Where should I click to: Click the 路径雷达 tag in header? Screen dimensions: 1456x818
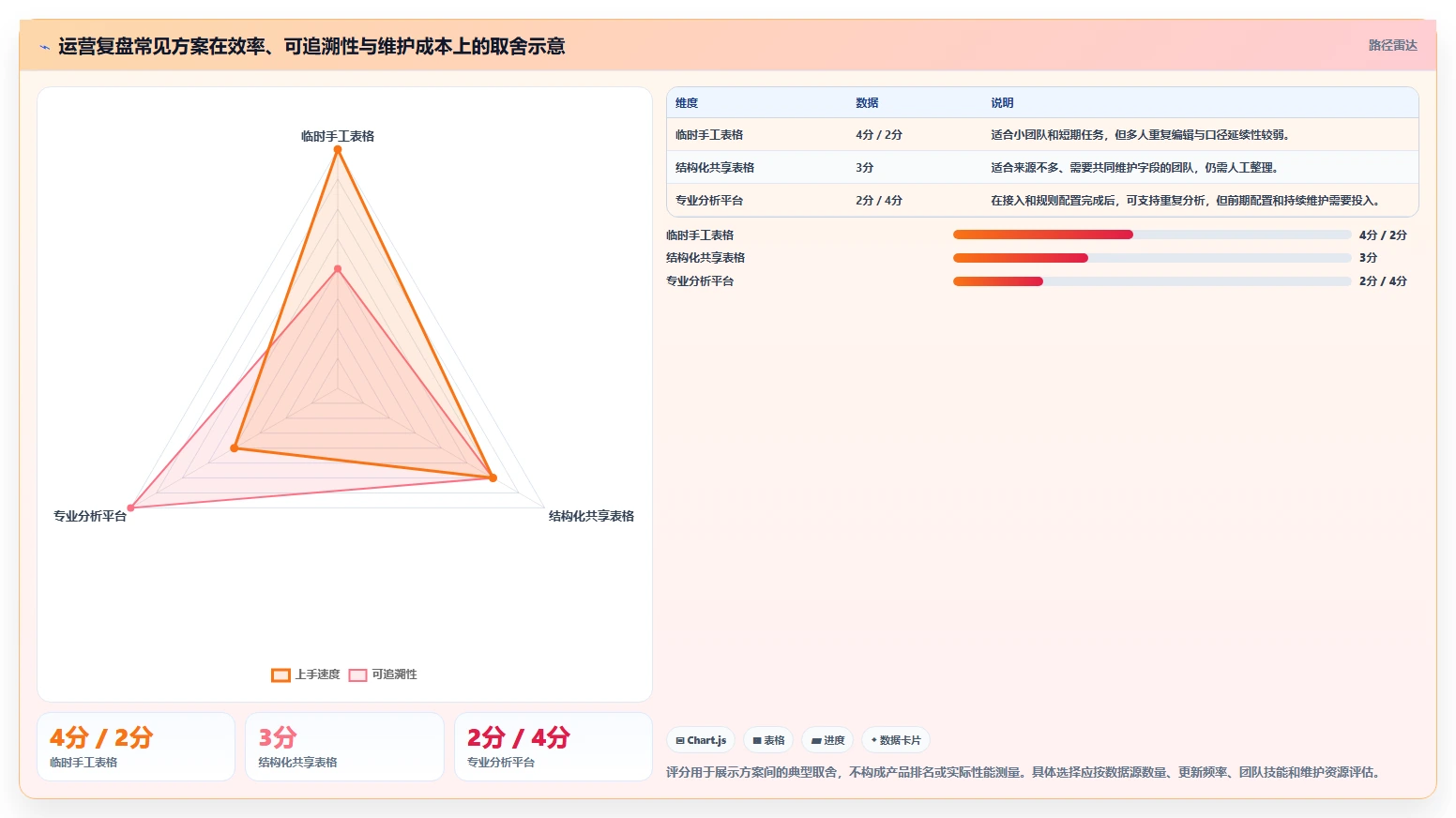[1392, 45]
